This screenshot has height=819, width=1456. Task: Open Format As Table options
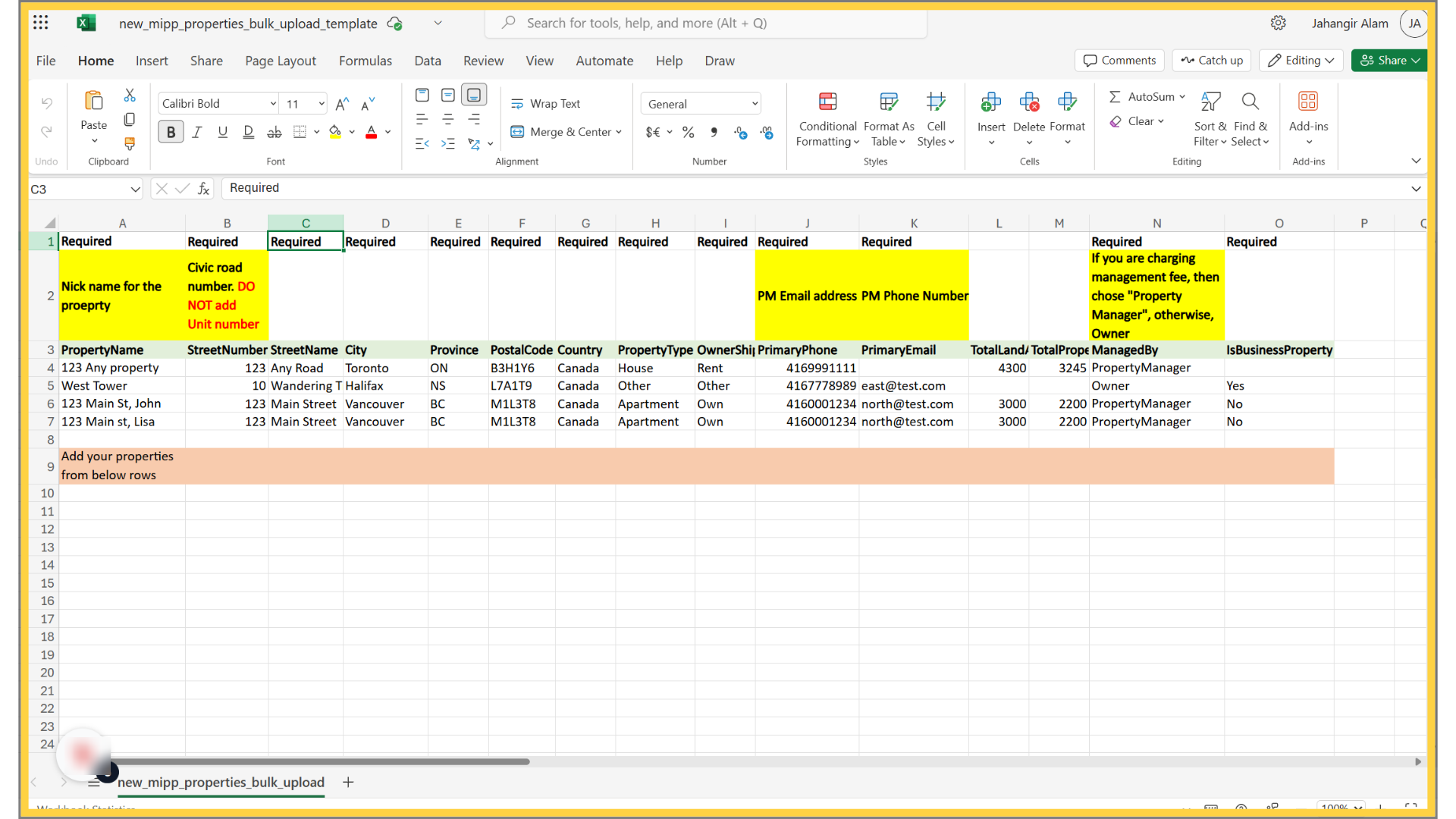(x=889, y=121)
